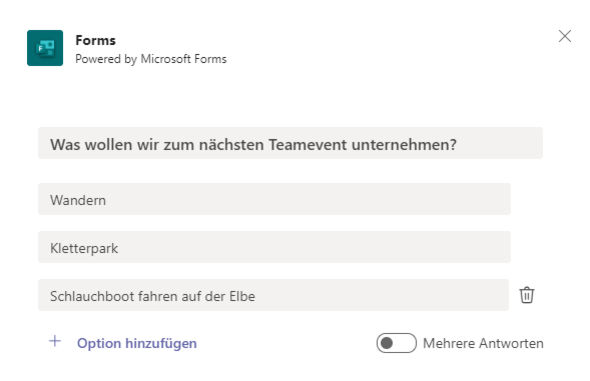Click the teal Microsoft Forms app icon
Viewport: 590px width, 381px height.
(x=45, y=48)
